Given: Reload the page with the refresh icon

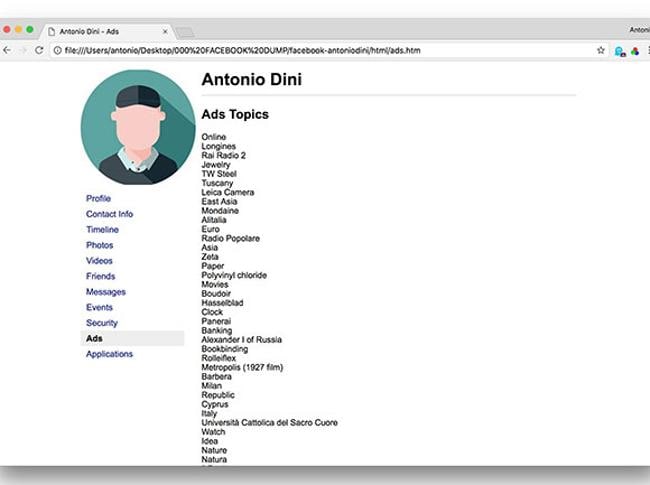Looking at the screenshot, I should pyautogui.click(x=39, y=50).
